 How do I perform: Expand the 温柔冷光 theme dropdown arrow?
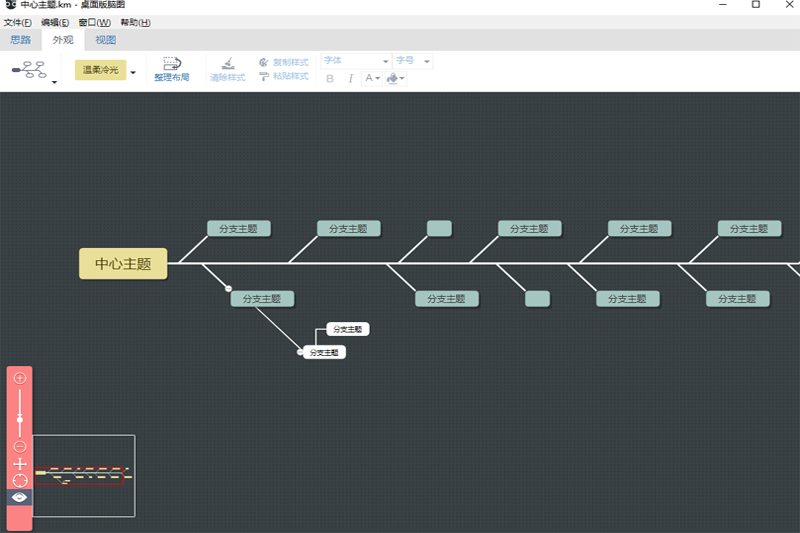133,72
